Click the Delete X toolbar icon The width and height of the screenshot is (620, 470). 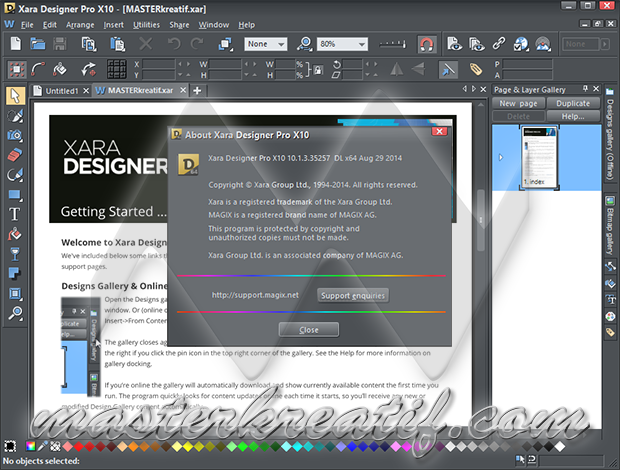click(x=146, y=43)
